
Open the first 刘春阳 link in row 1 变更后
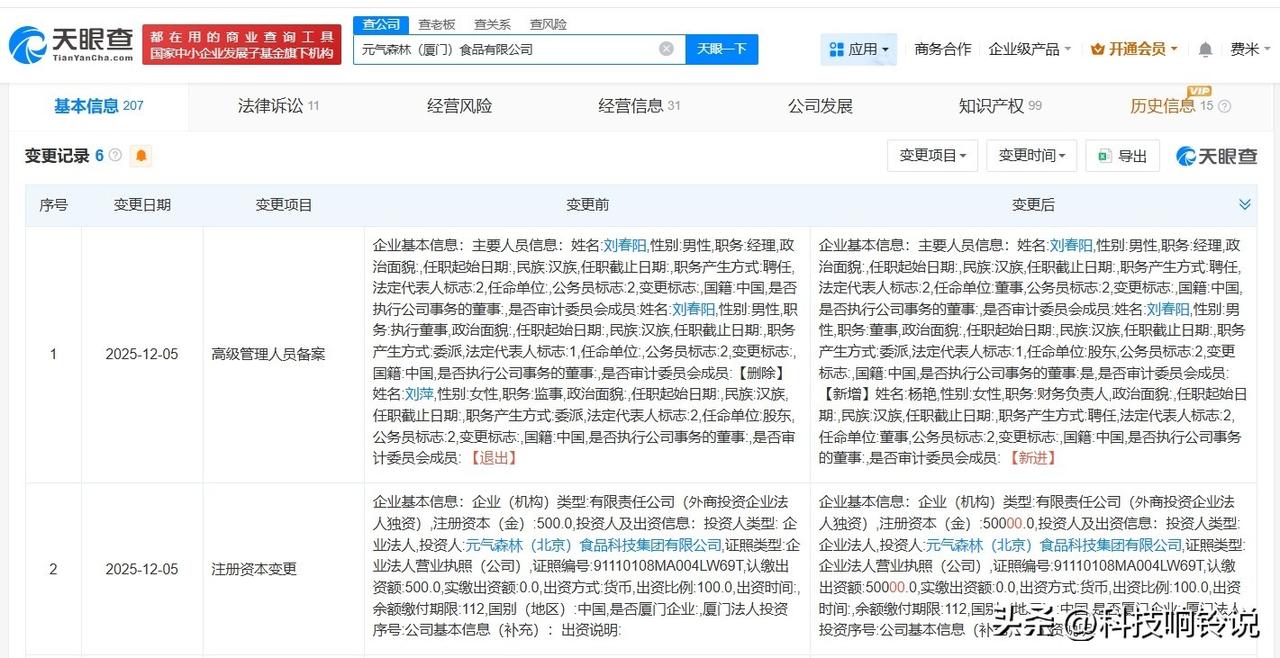pos(1071,245)
